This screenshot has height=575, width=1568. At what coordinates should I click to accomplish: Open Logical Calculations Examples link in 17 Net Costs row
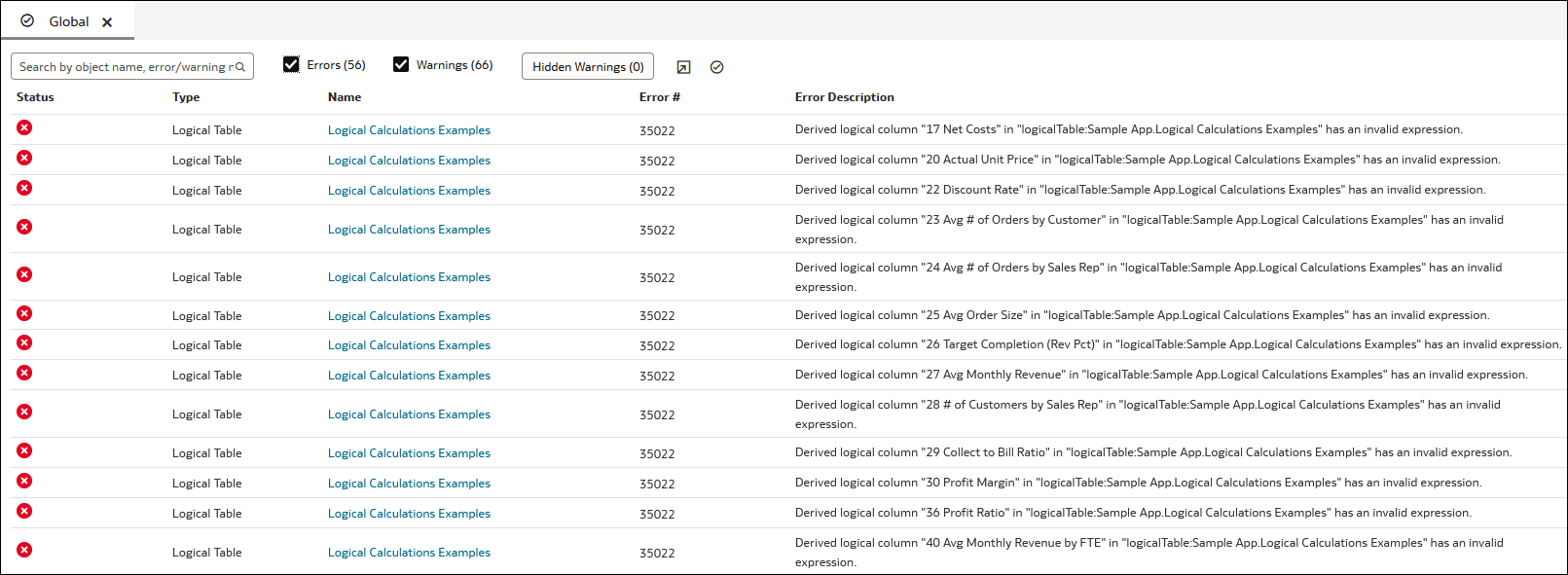coord(409,130)
